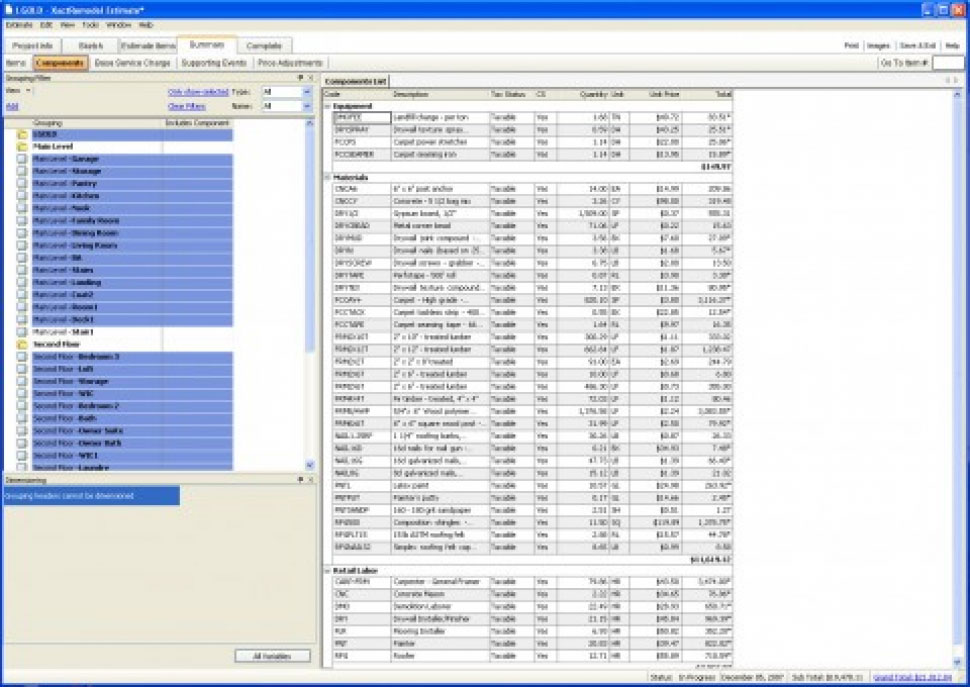Click the folder icon beside Main Level
The width and height of the screenshot is (970, 687).
click(x=22, y=147)
